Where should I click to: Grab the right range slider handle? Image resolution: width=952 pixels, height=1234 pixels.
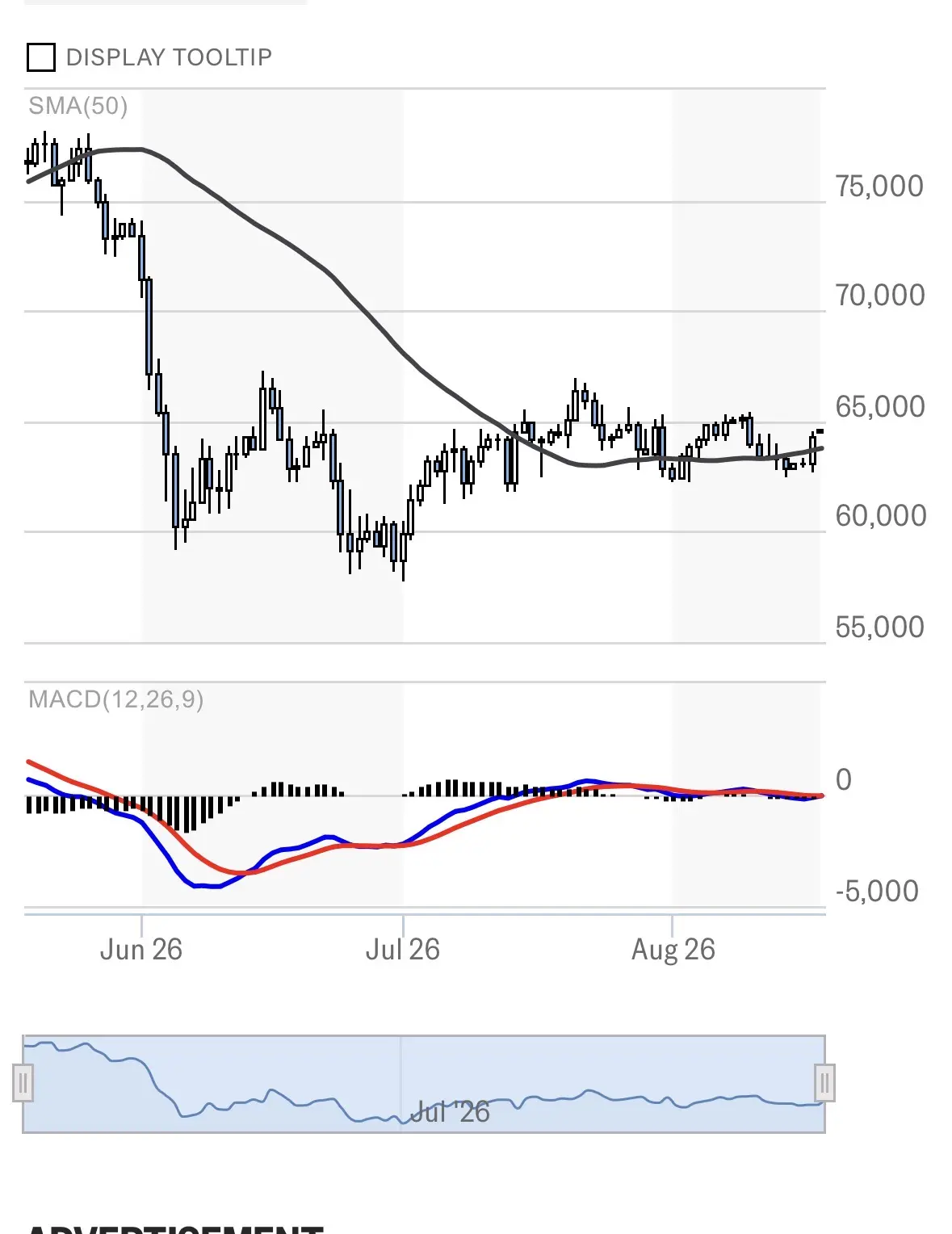(824, 1083)
